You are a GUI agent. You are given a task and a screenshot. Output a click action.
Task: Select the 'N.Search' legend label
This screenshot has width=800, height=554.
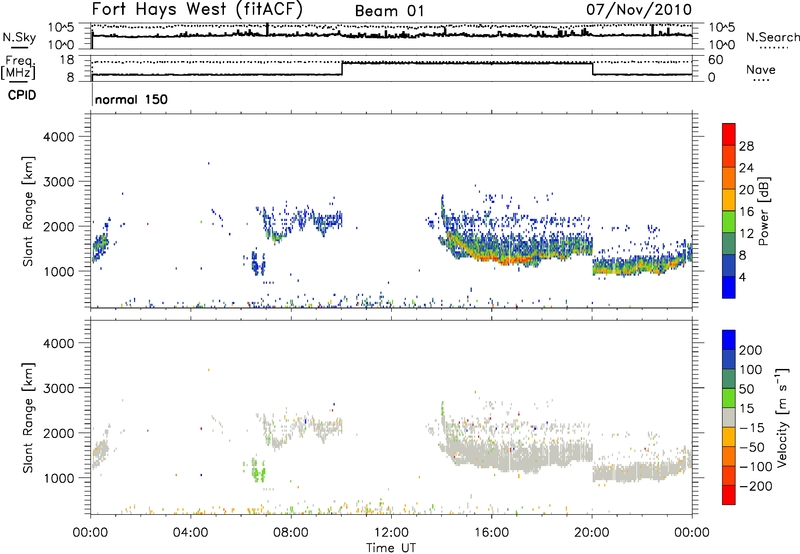point(773,37)
